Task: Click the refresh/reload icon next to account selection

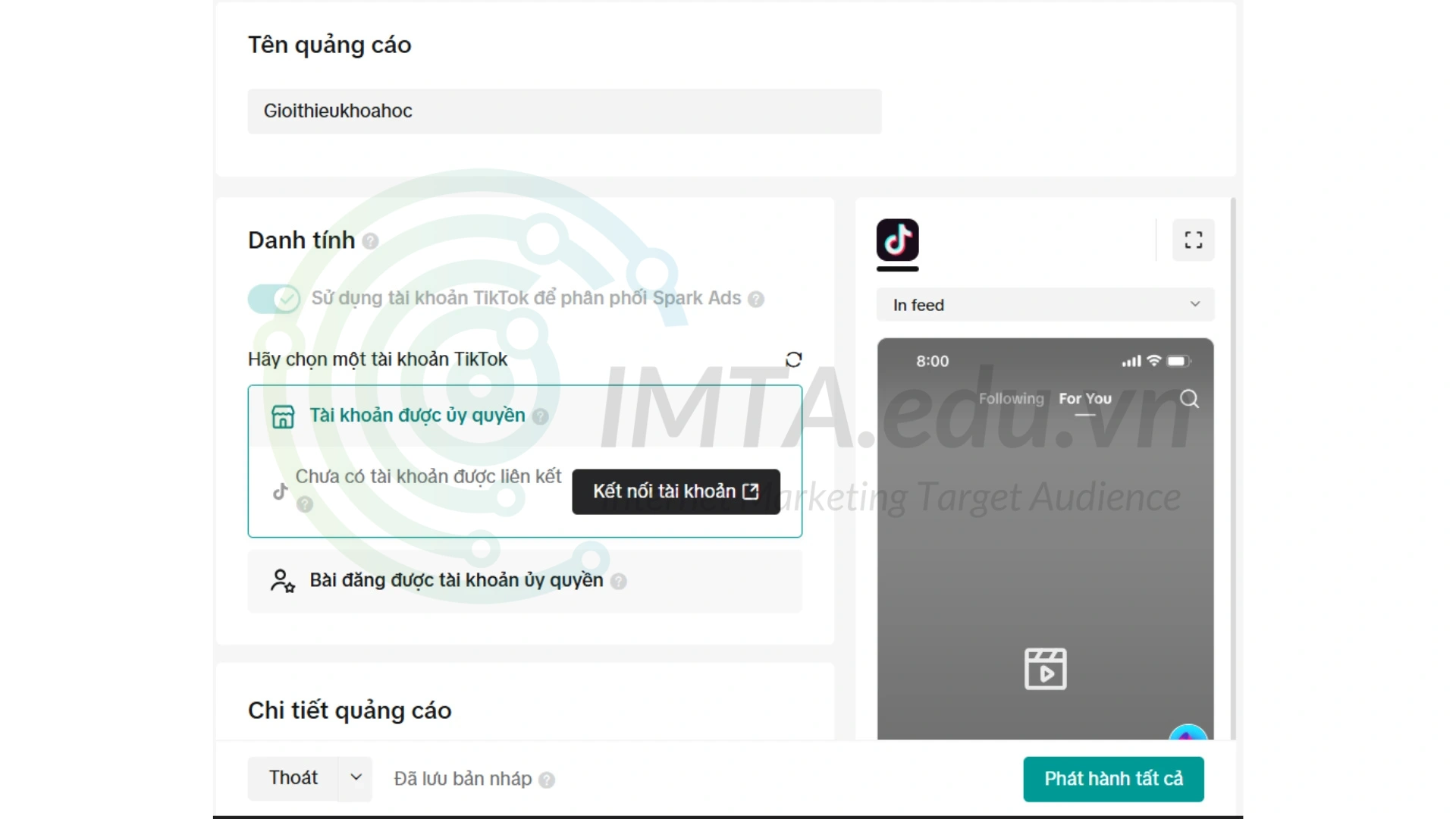Action: pos(793,359)
